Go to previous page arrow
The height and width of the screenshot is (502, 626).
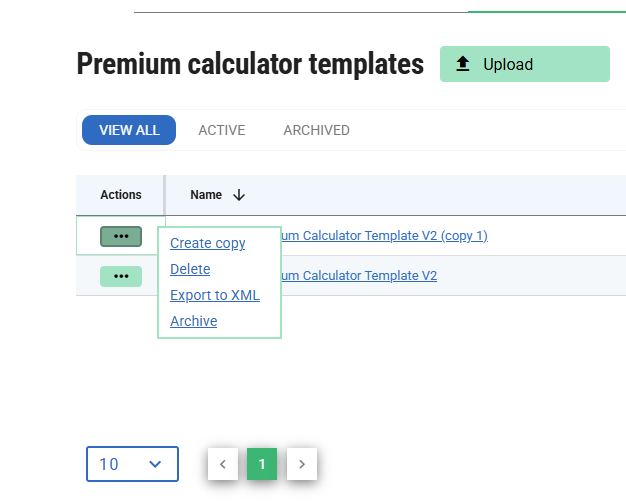(x=223, y=464)
